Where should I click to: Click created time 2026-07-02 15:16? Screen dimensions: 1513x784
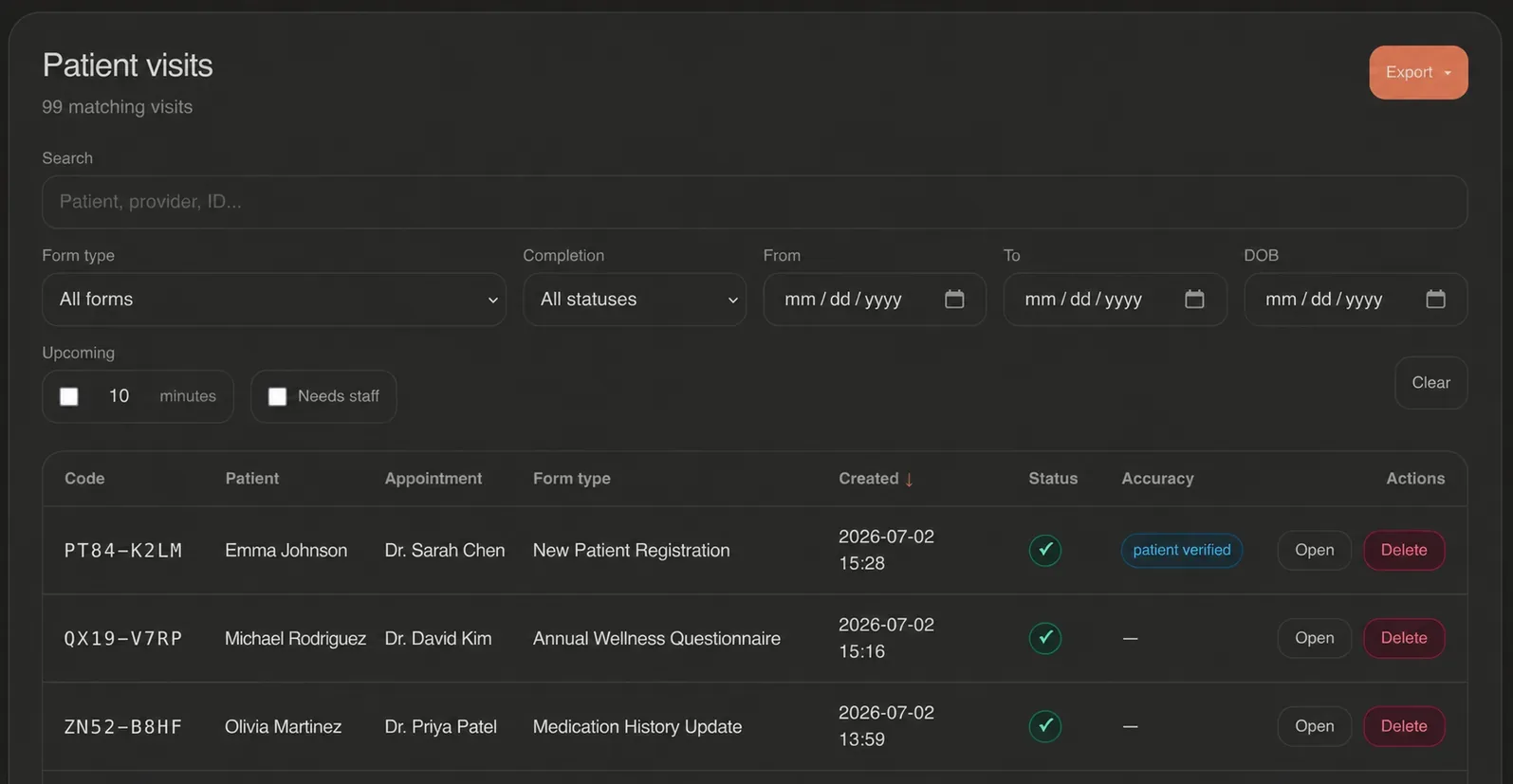click(x=886, y=638)
